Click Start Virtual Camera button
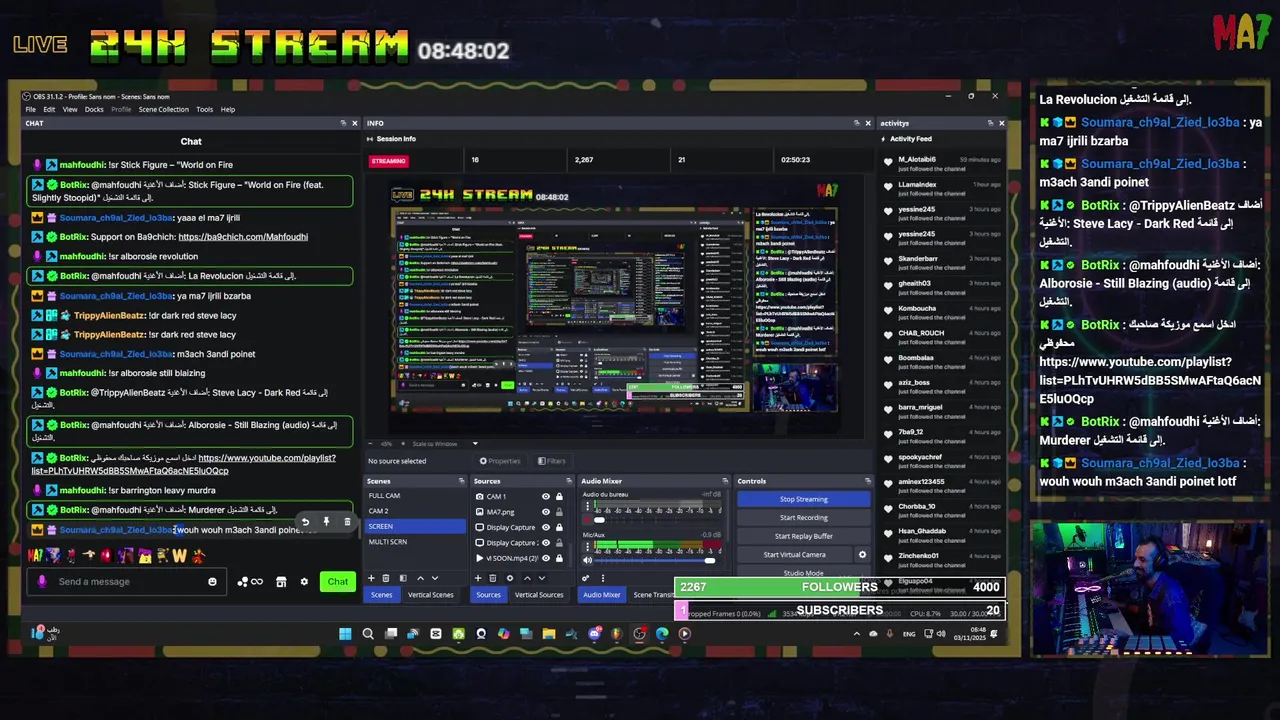 point(794,554)
